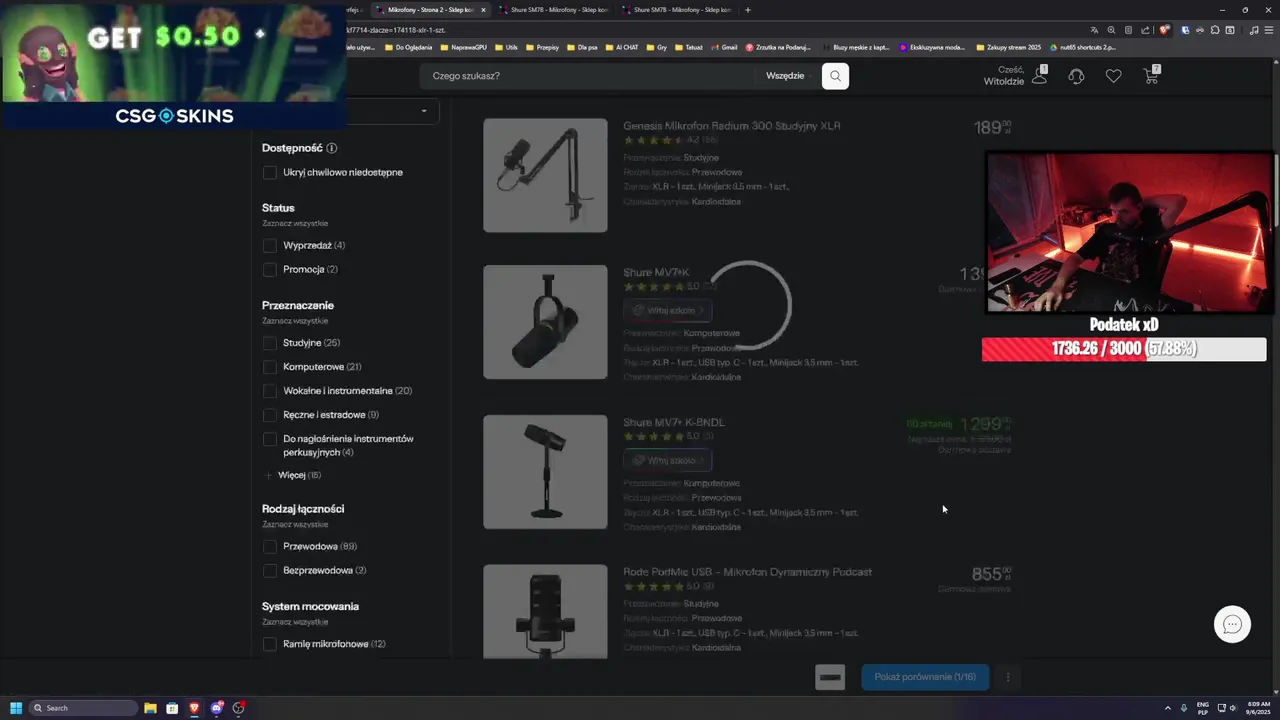Enable the Promocja filter
This screenshot has width=1280, height=720.
(269, 269)
